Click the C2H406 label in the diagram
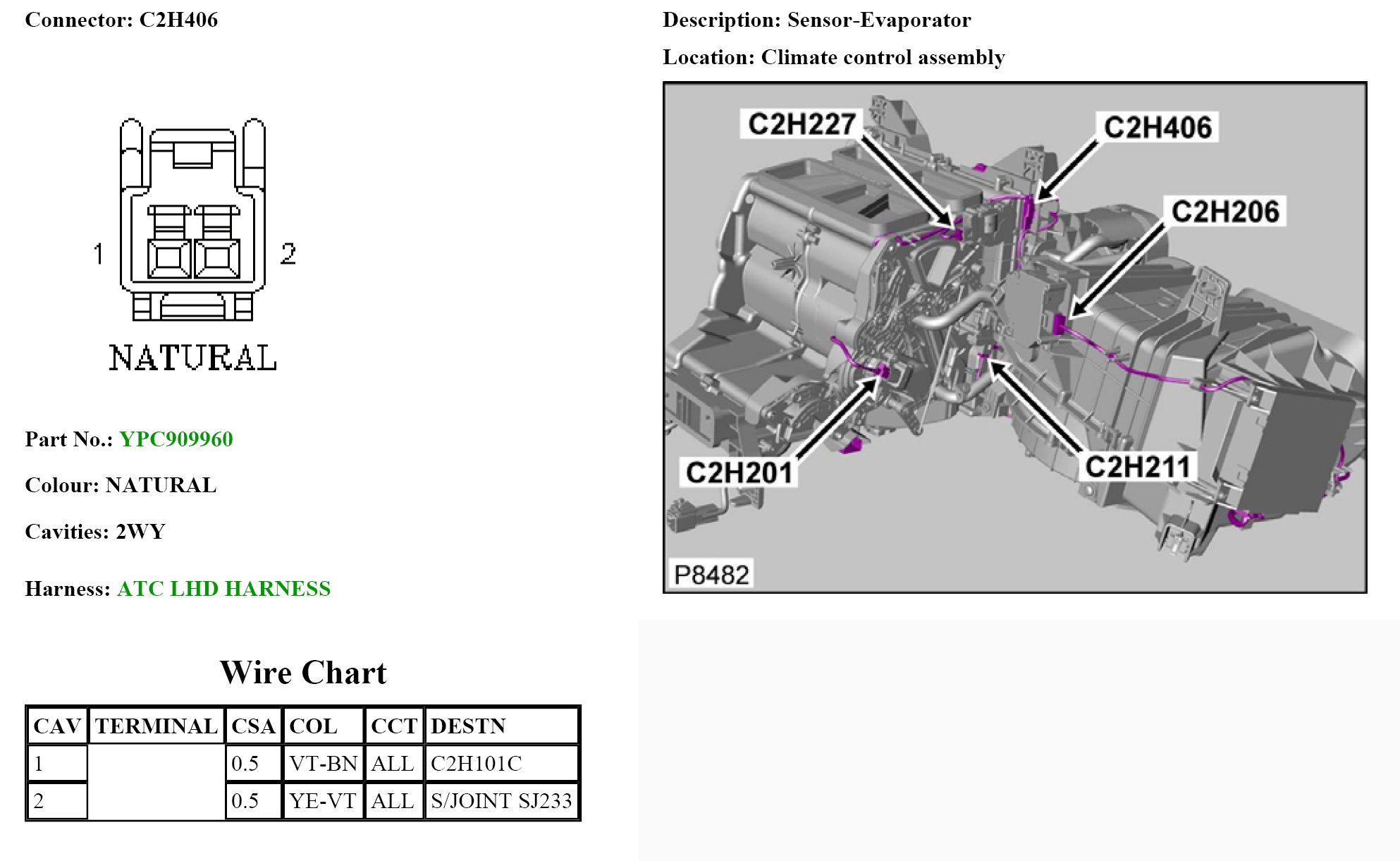 pos(1157,128)
